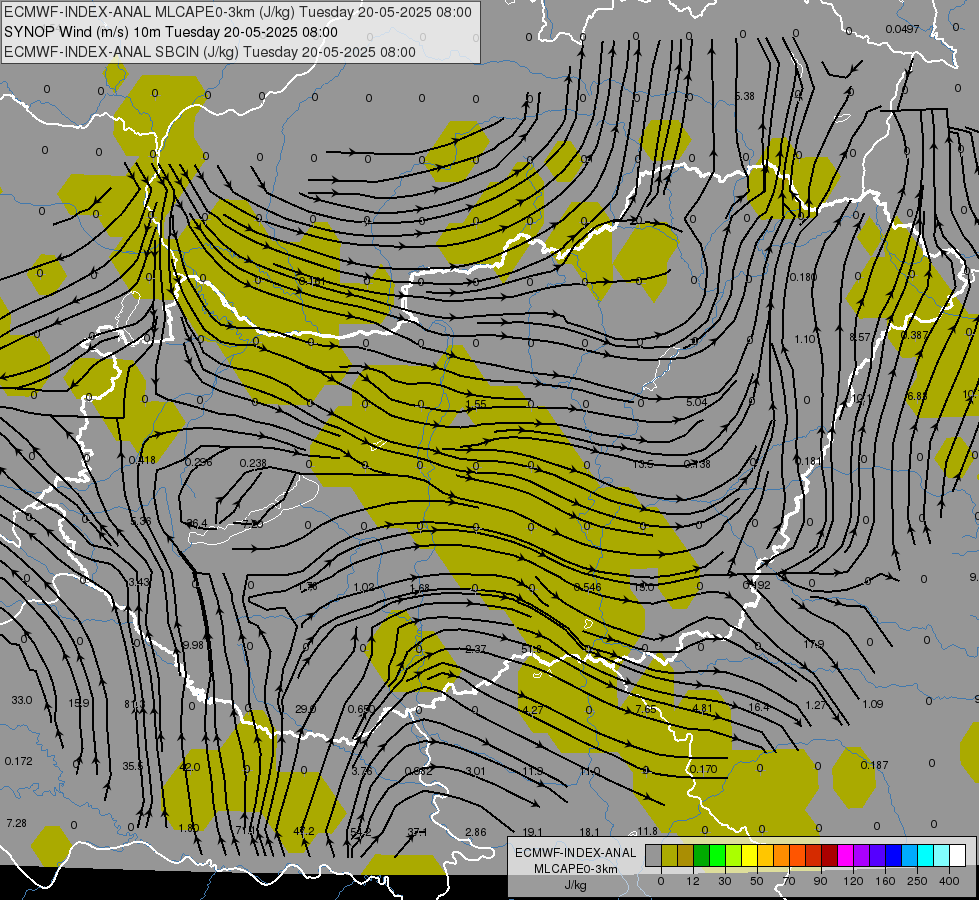
Task: Click the map value 0.0497
Action: (x=902, y=29)
